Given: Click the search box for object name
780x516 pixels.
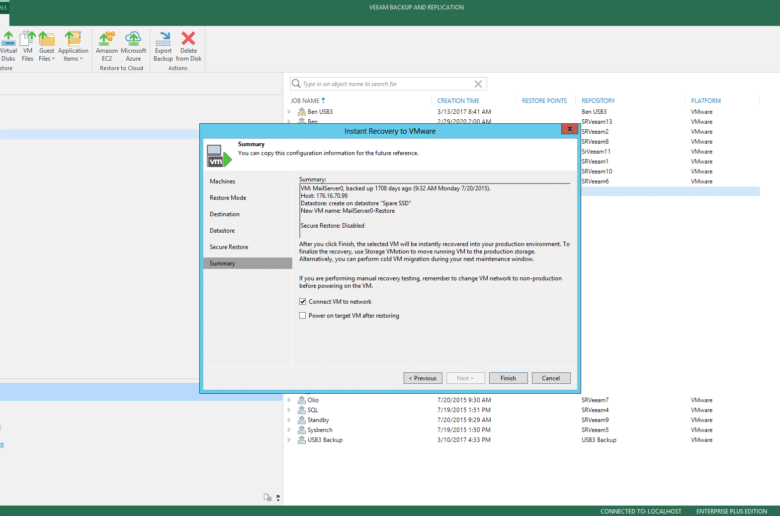Looking at the screenshot, I should coord(388,84).
